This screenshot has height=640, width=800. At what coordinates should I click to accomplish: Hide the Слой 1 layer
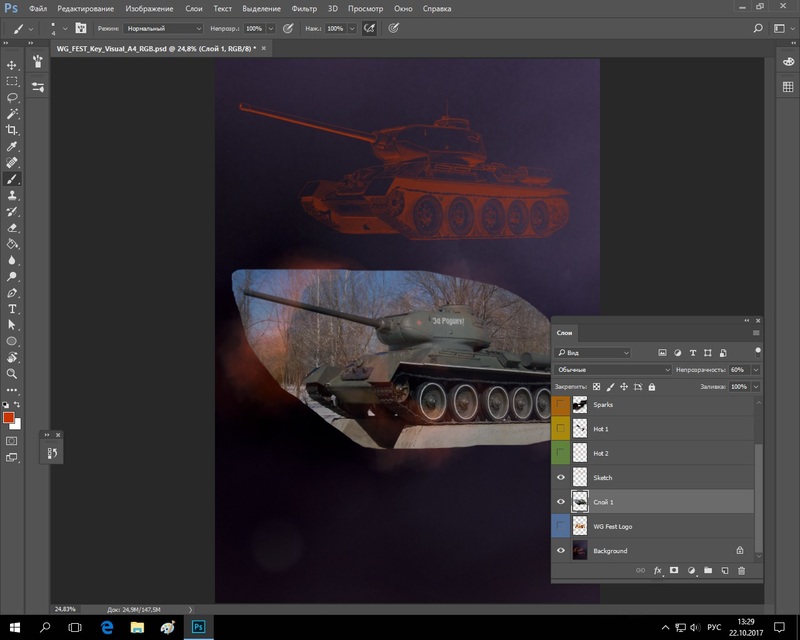coord(560,502)
